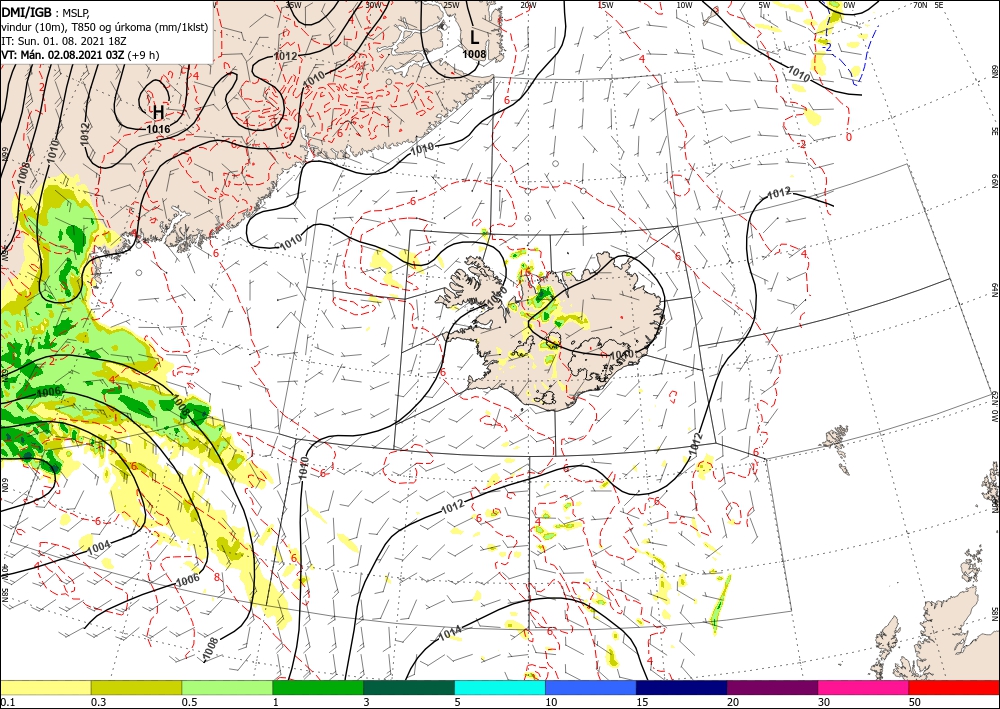Image resolution: width=1000 pixels, height=709 pixels.
Task: Click the yellow 0.1–0.3 legend swatch
Action: tap(45, 687)
